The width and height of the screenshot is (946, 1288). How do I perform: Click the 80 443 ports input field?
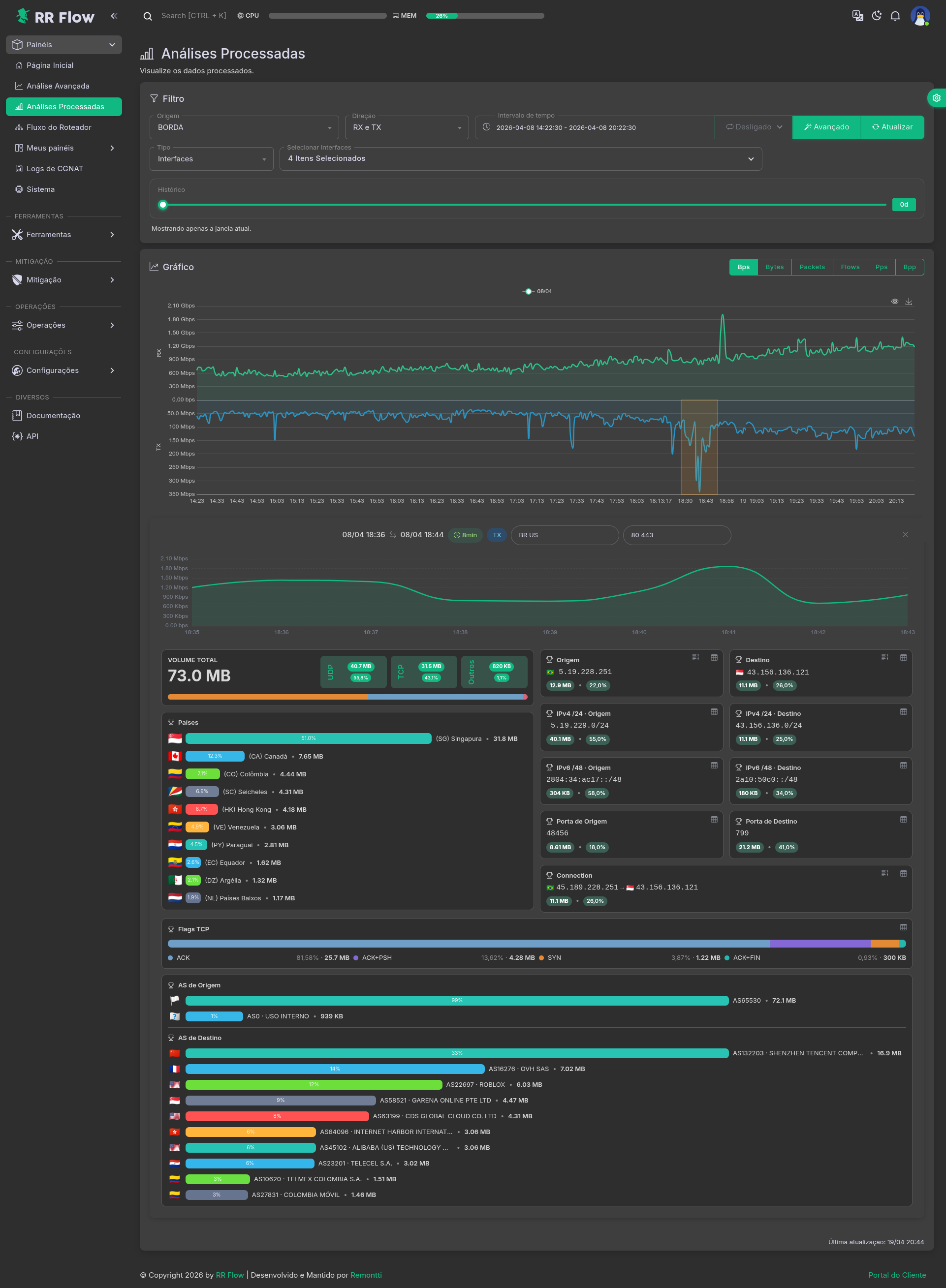(676, 535)
